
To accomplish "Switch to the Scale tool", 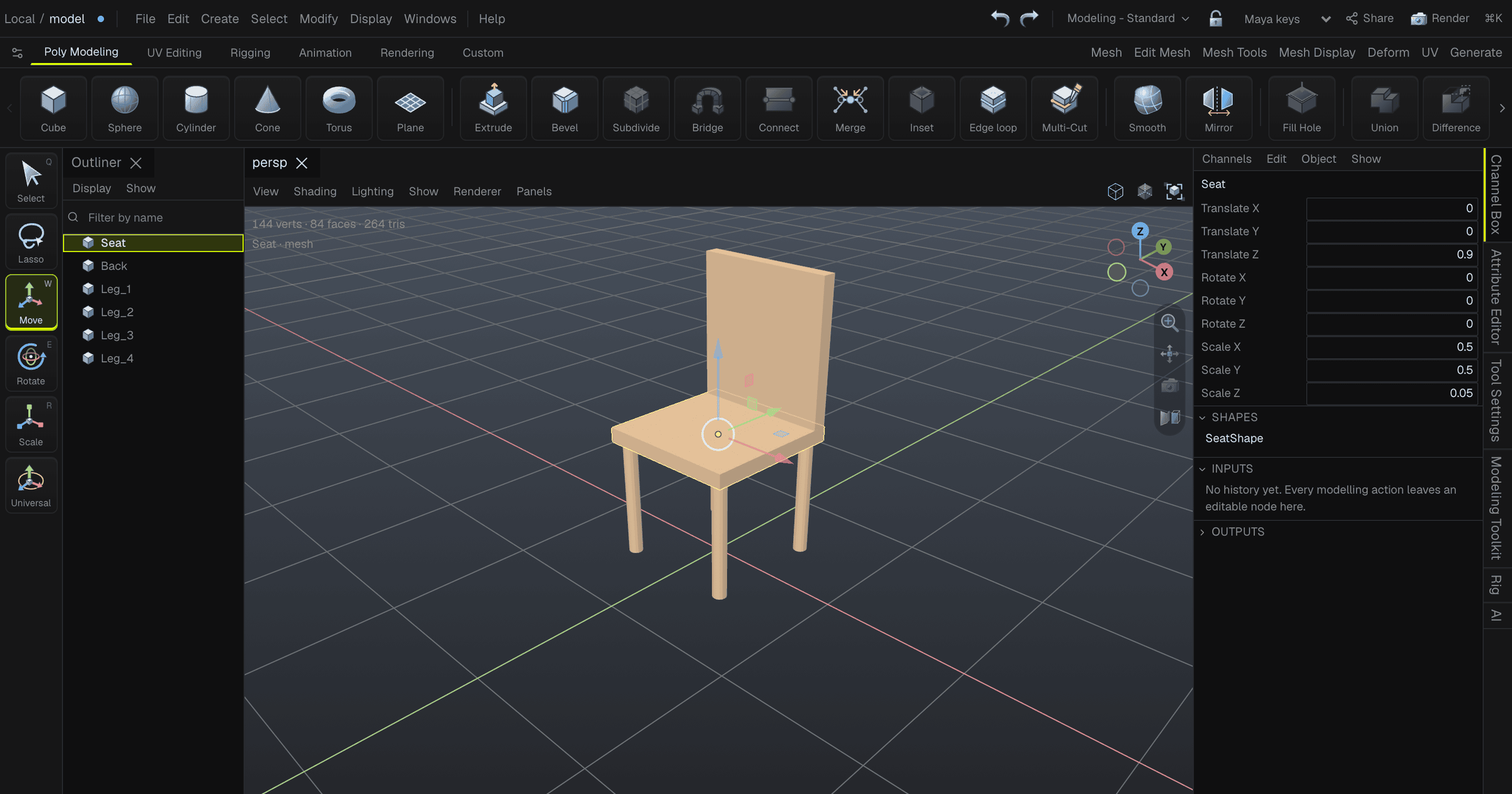I will [x=31, y=425].
